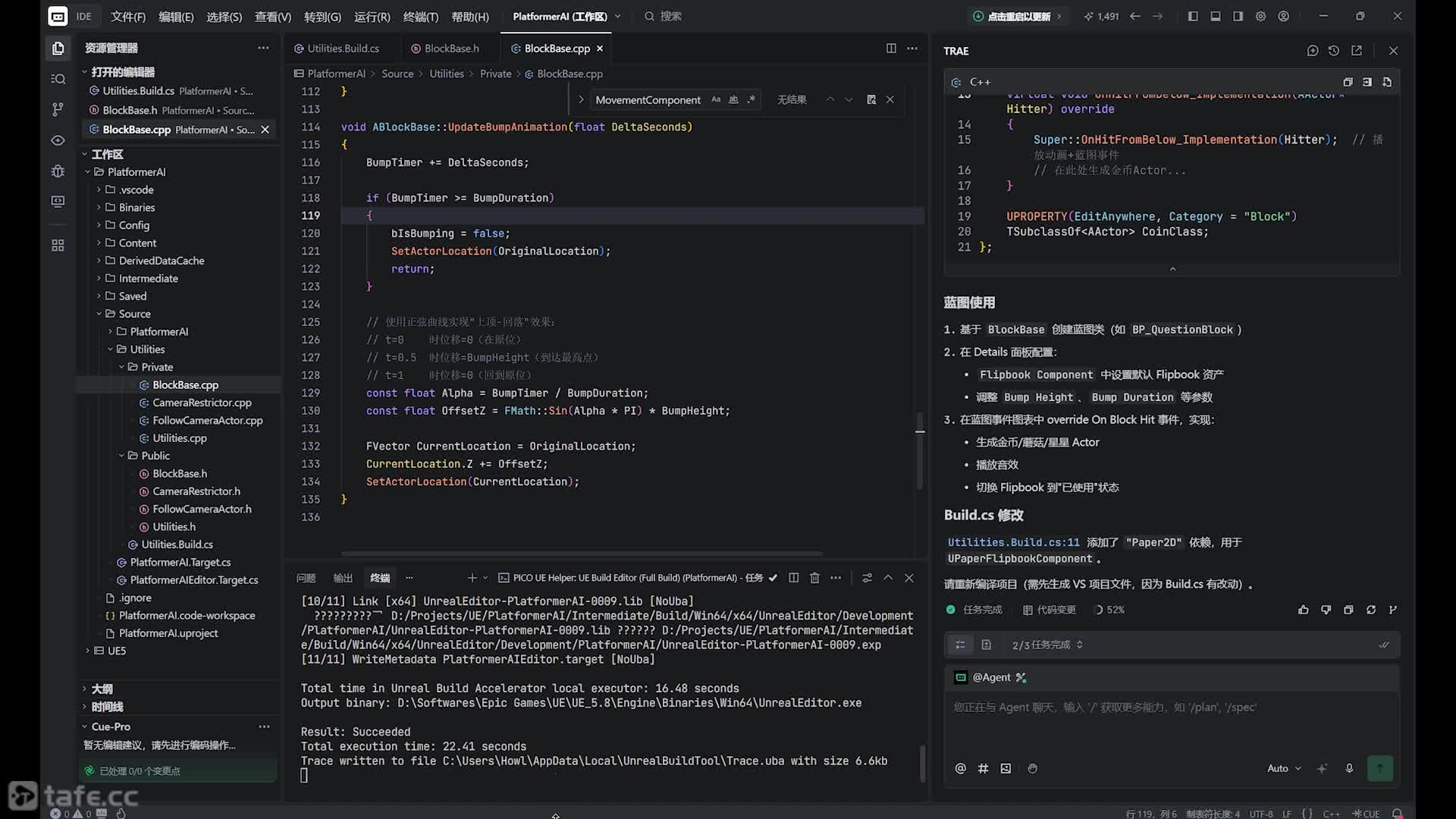Image resolution: width=1456 pixels, height=819 pixels.
Task: Open the Auto model dropdown
Action: (1284, 768)
